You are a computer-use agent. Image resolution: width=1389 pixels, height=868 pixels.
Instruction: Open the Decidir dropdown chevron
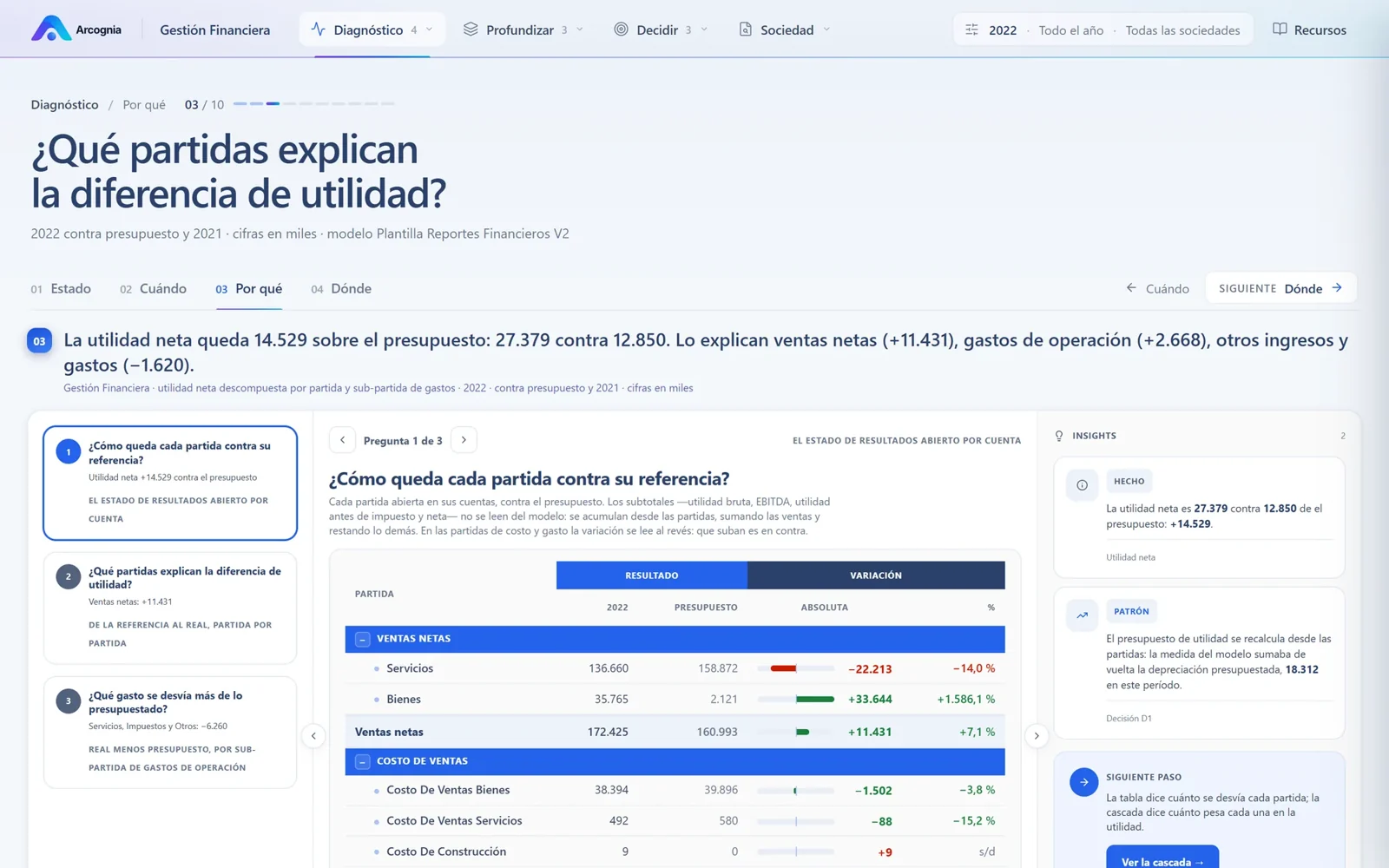coord(704,30)
